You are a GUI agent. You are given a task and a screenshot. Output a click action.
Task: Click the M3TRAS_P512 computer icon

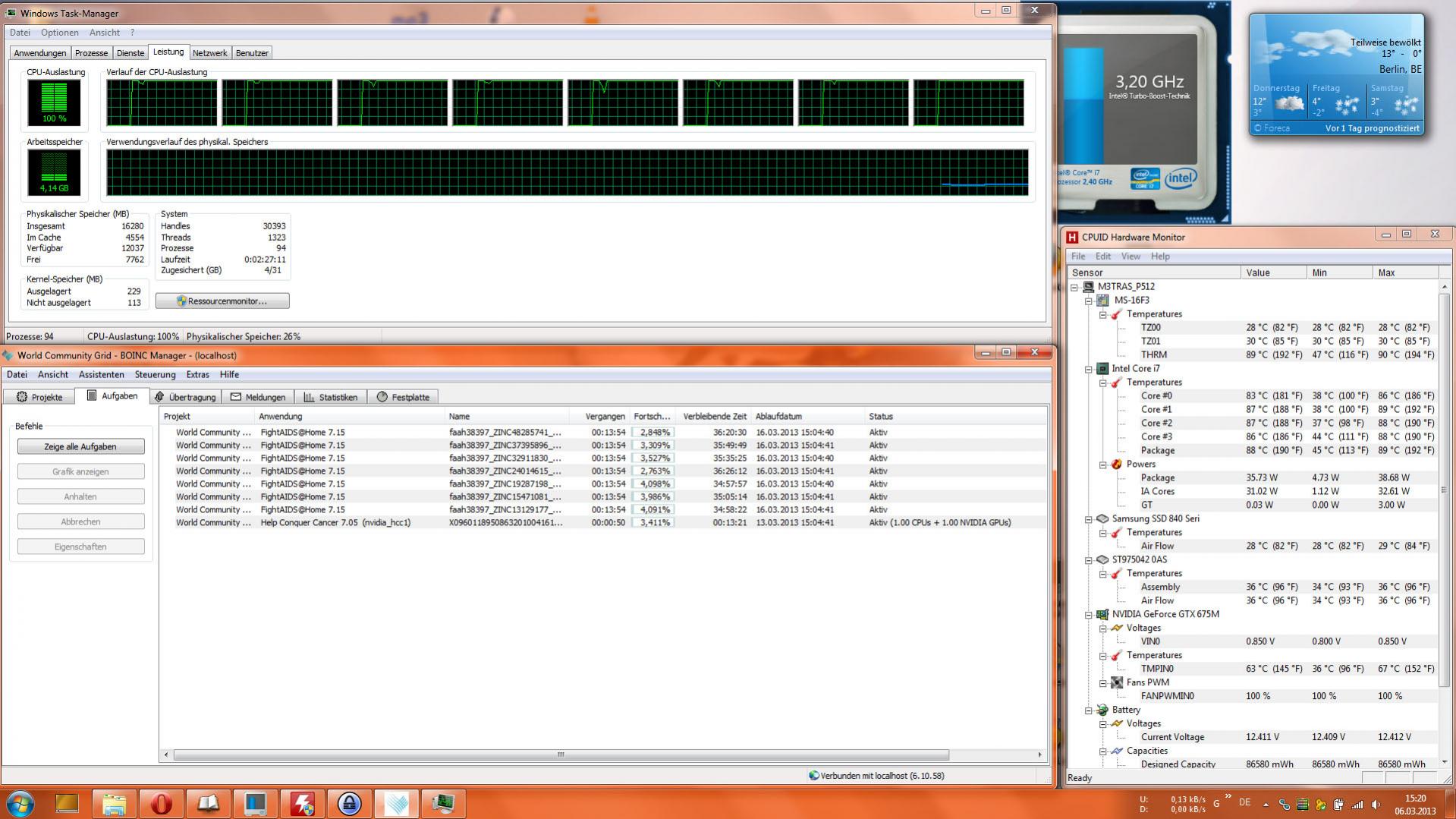pos(1088,286)
